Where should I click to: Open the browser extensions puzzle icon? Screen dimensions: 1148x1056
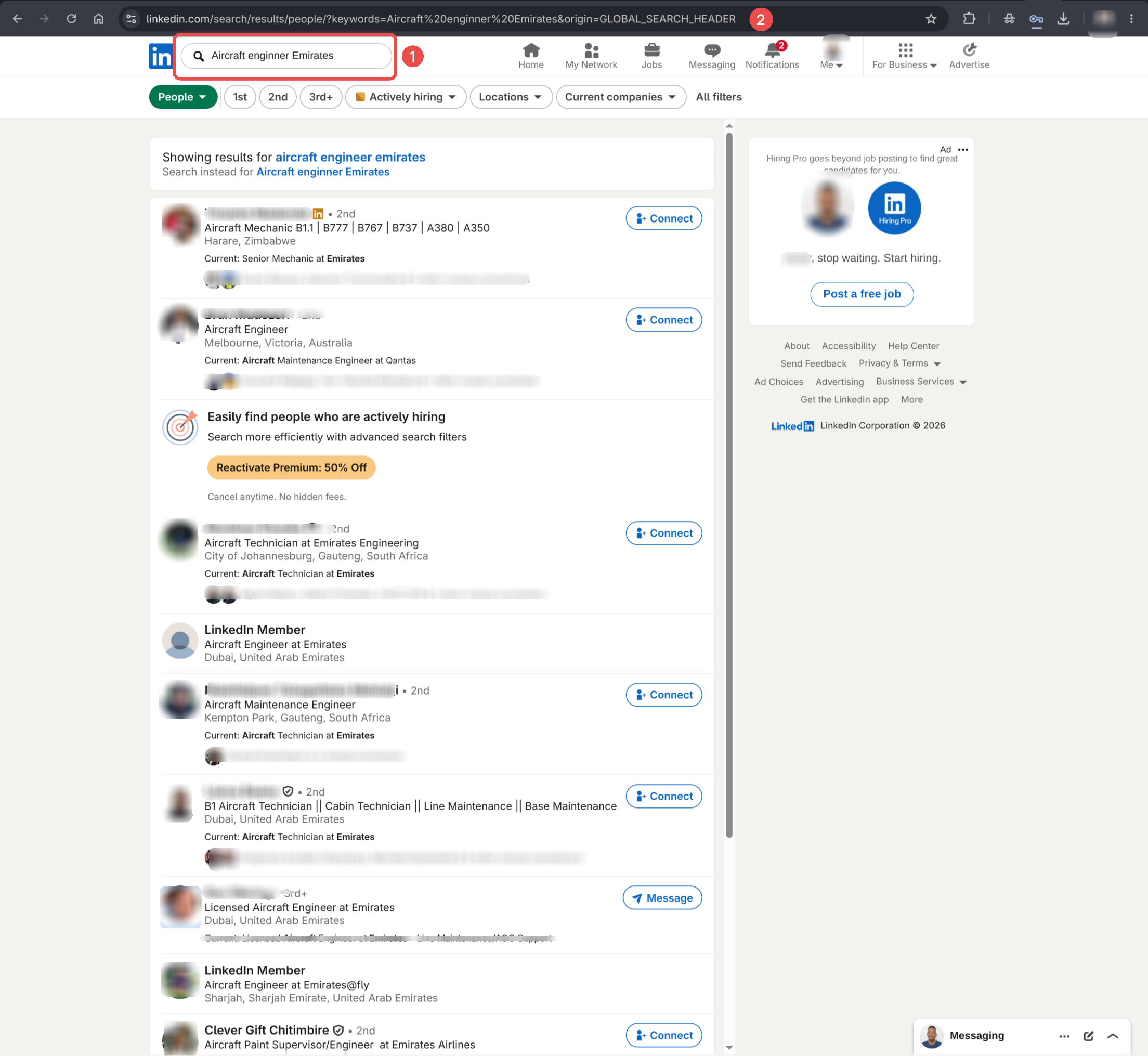(969, 19)
